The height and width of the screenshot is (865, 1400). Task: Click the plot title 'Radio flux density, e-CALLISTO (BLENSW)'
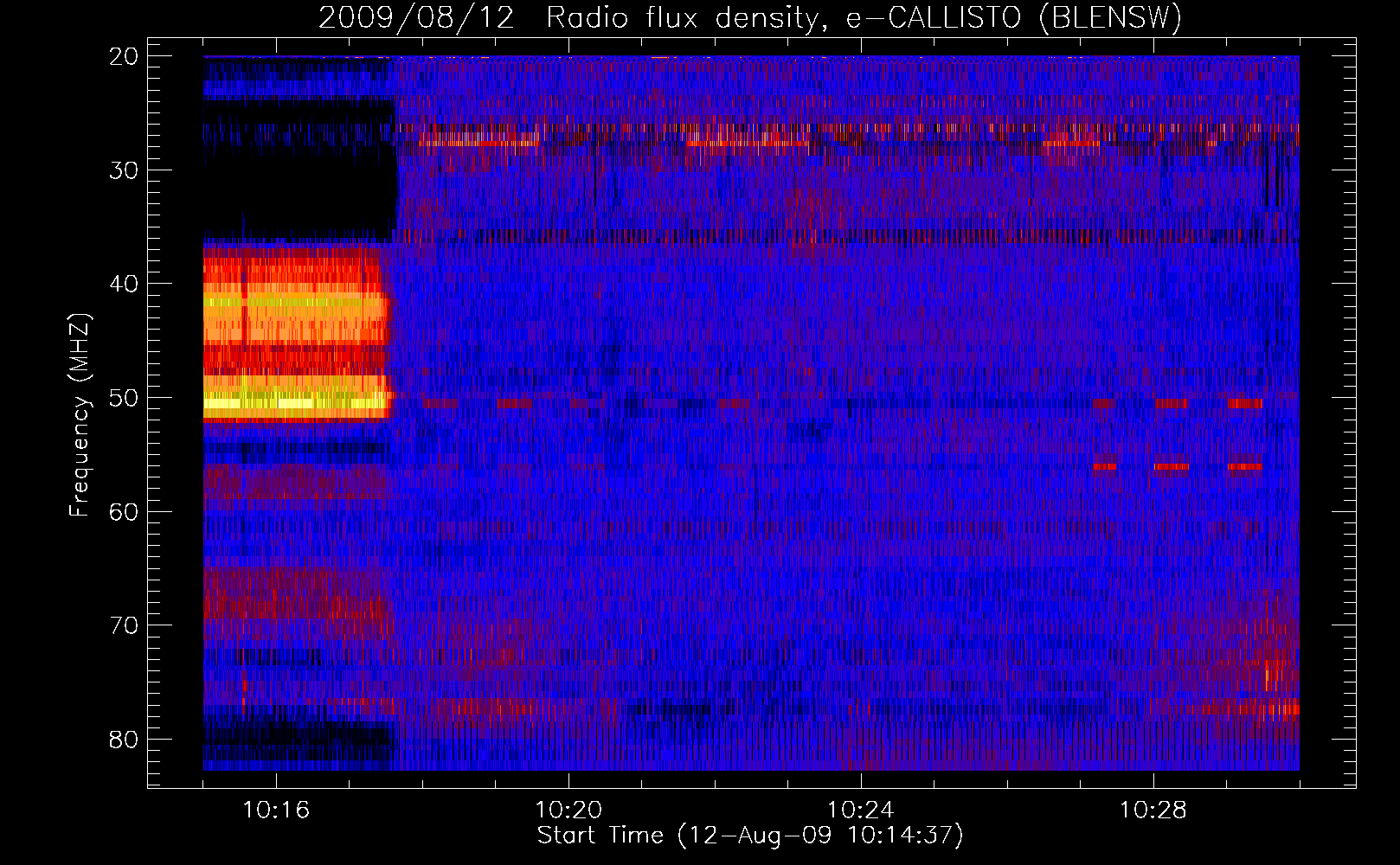coord(864,17)
